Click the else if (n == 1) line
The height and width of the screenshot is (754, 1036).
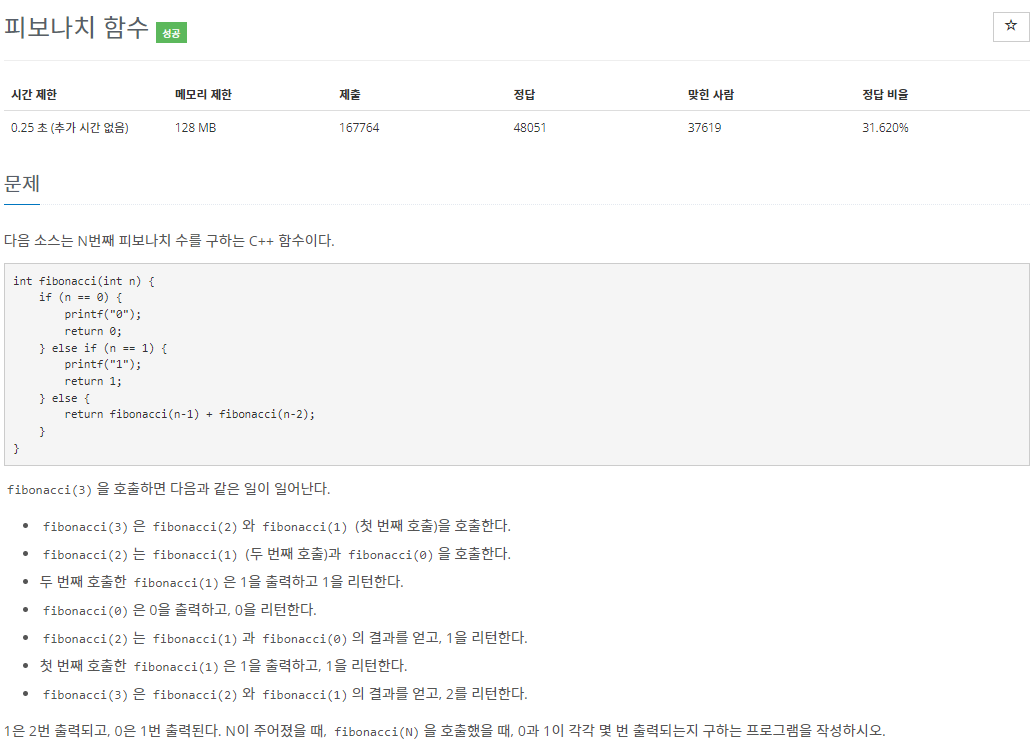coord(102,348)
